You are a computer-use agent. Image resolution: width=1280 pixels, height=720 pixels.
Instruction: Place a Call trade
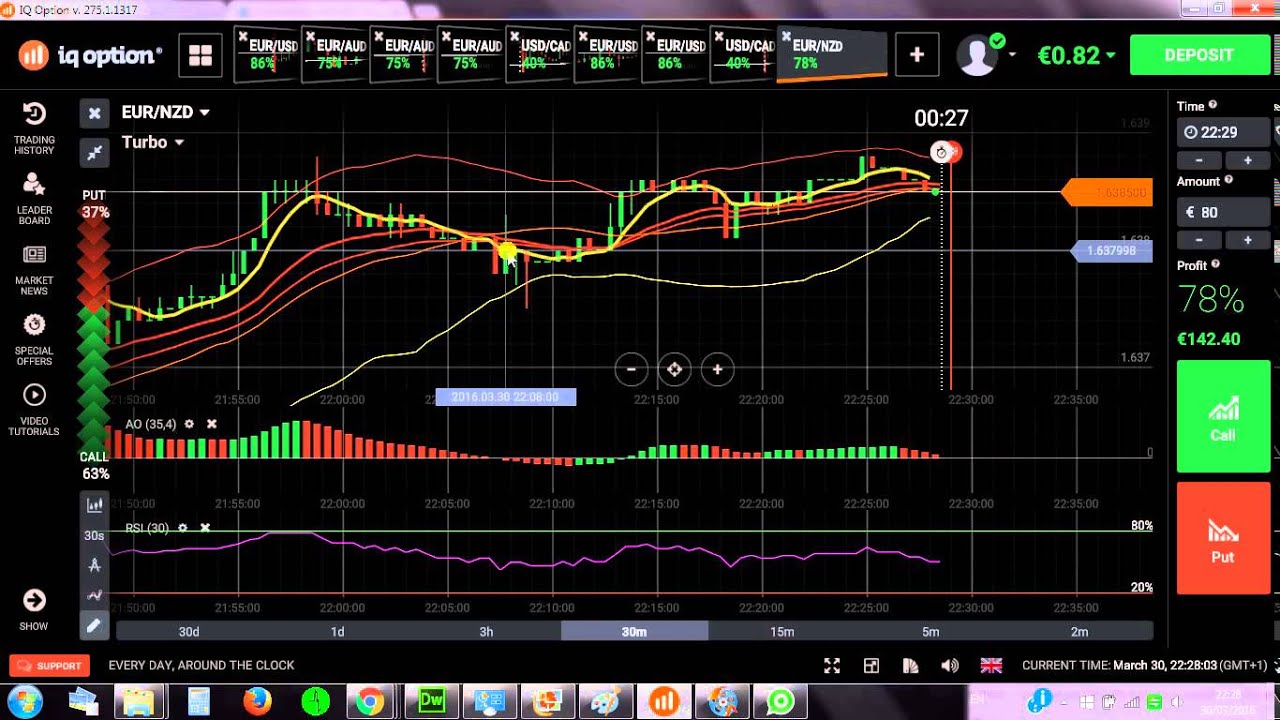[1223, 416]
